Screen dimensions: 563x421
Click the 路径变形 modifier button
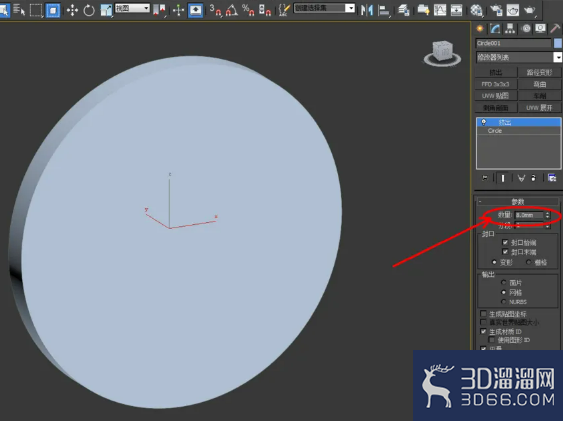pyautogui.click(x=539, y=72)
